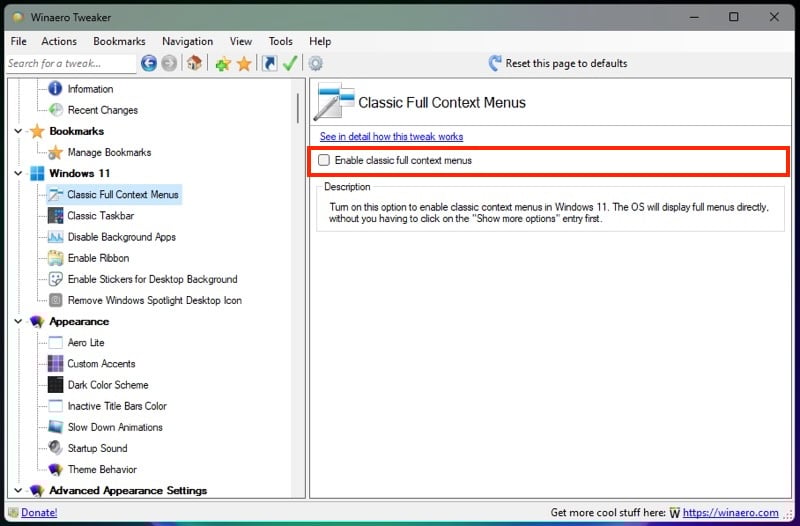Click the Remove Windows Spotlight icon
The image size is (800, 526).
point(55,300)
